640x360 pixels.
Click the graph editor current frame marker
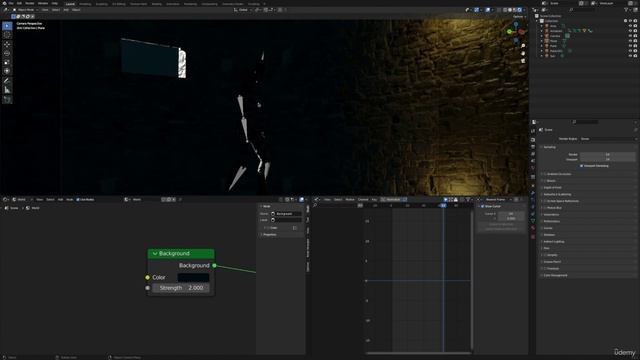click(443, 206)
